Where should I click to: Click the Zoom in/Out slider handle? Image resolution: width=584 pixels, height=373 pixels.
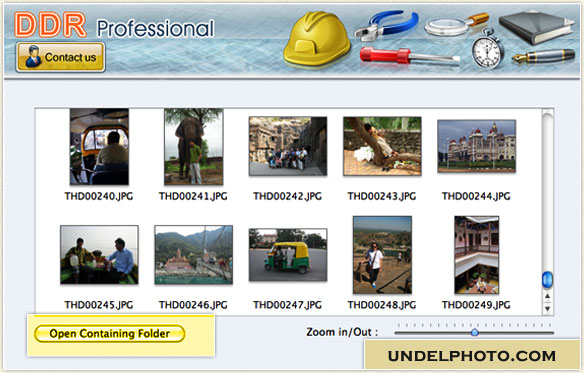pyautogui.click(x=474, y=332)
